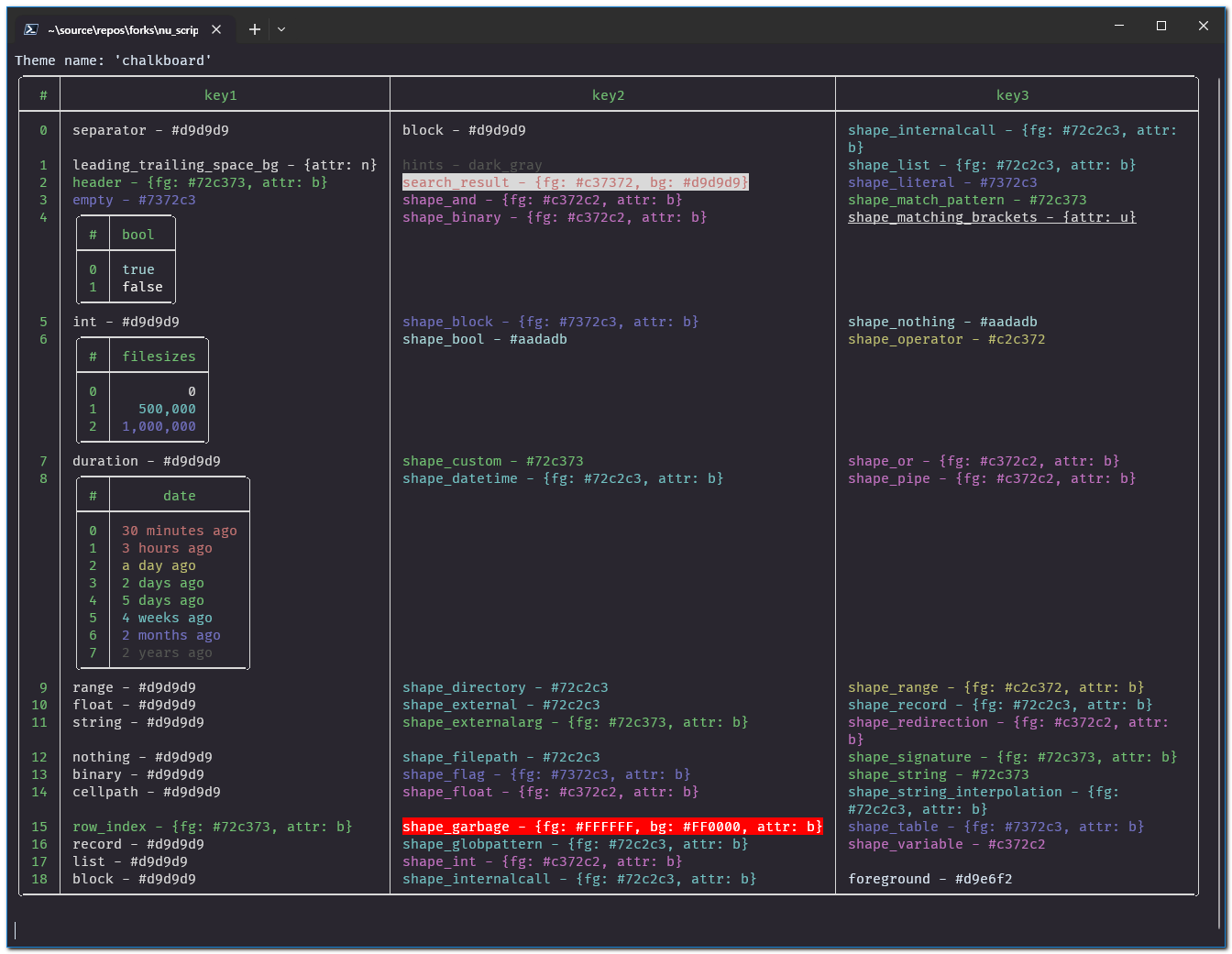This screenshot has height=954, width=1232.
Task: Close the terminal window
Action: click(1204, 26)
